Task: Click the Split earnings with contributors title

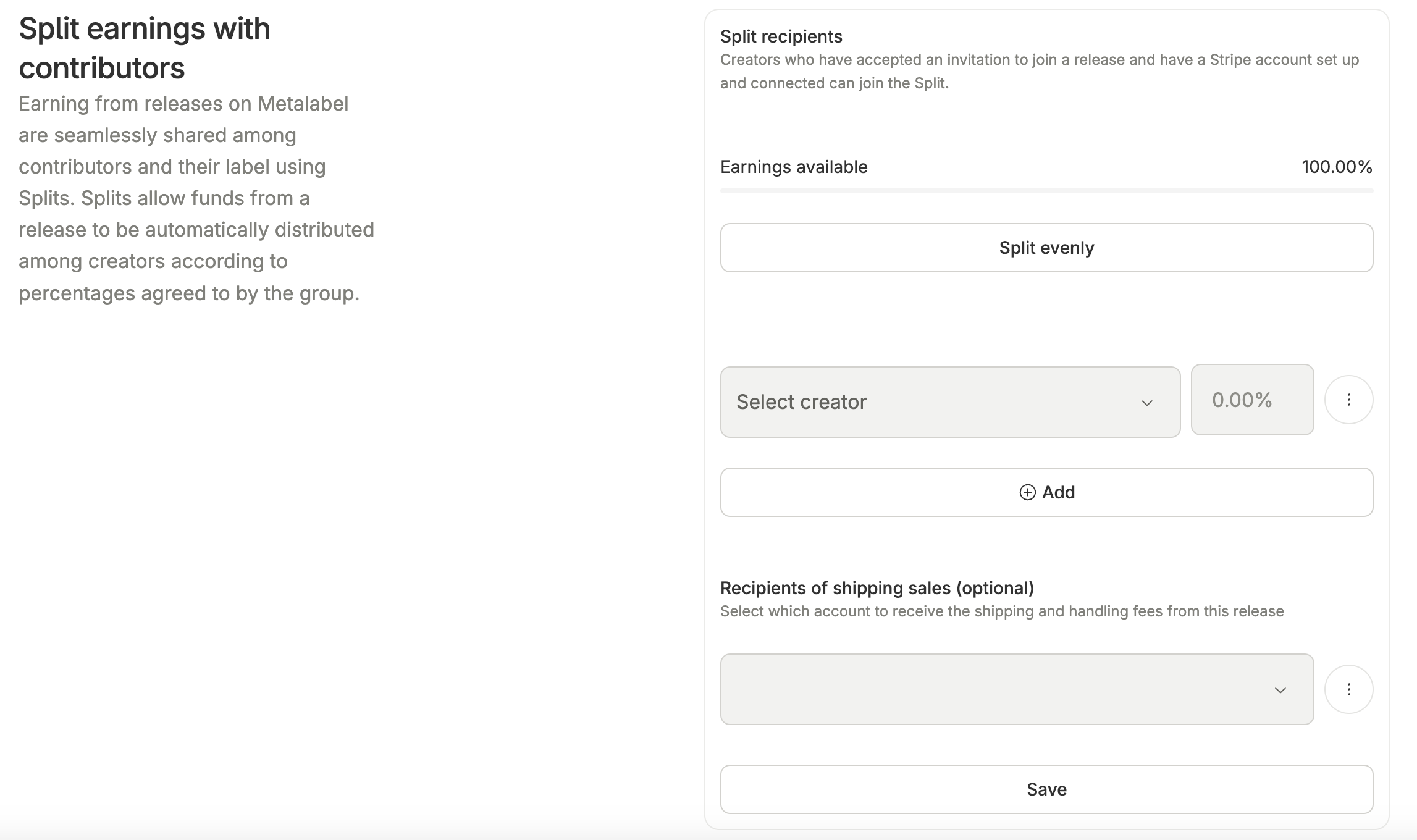Action: pos(145,48)
